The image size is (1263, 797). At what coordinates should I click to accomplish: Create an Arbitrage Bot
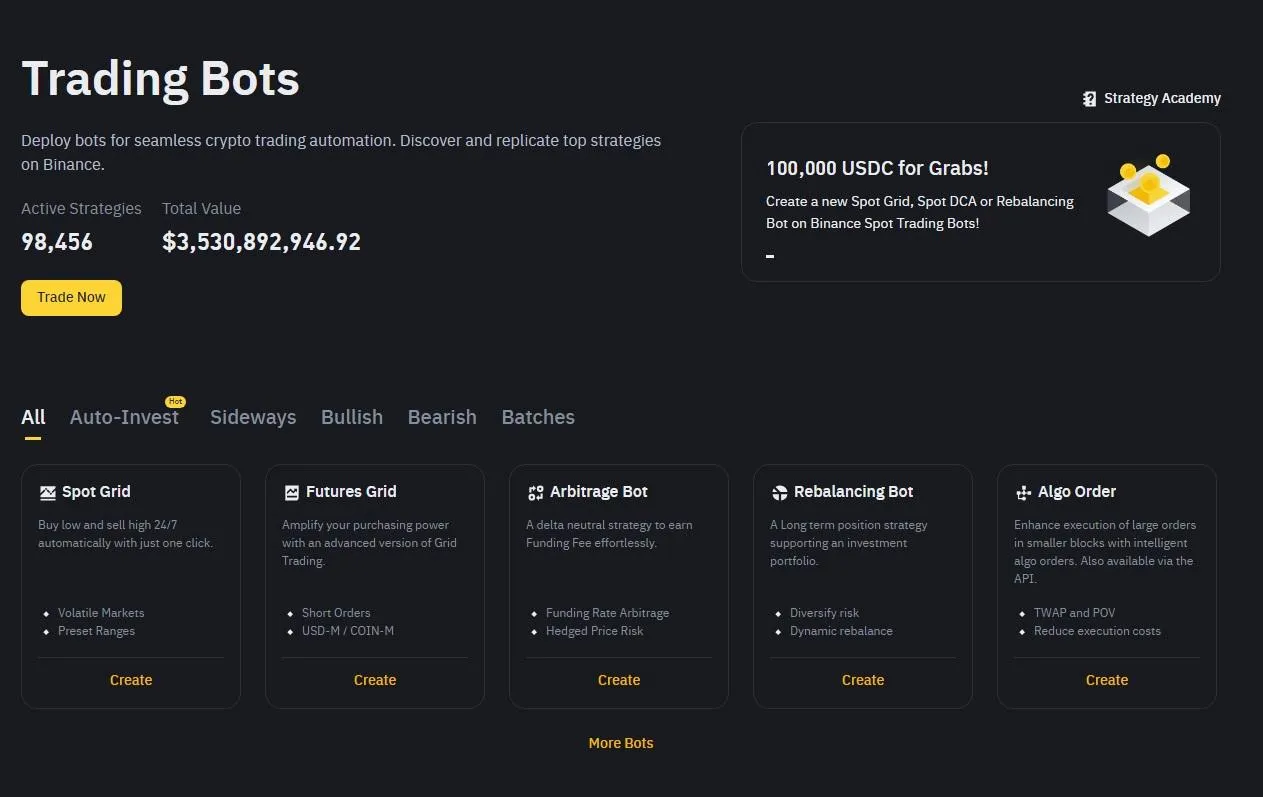[619, 680]
